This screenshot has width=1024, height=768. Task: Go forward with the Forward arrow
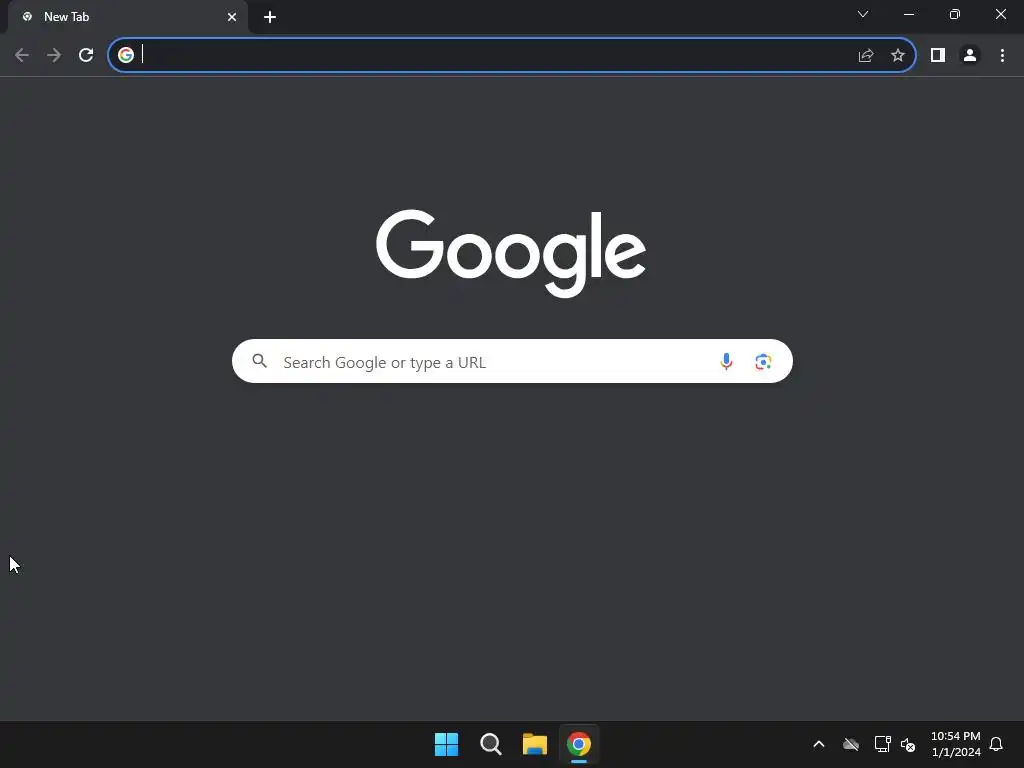click(54, 55)
